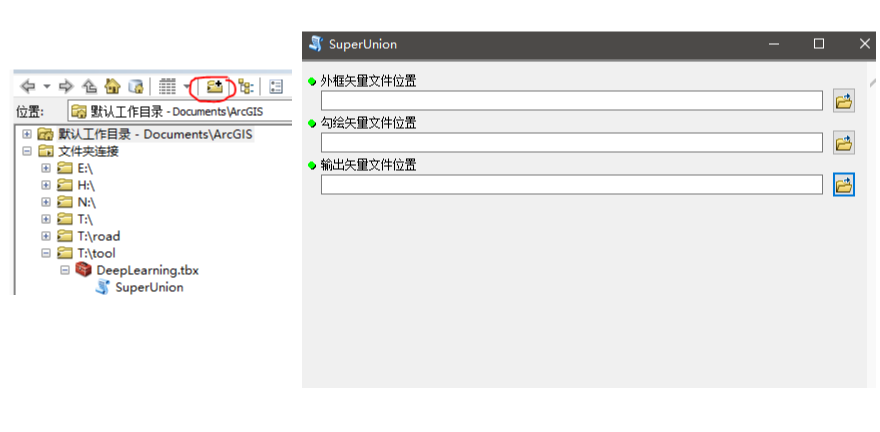Browse for 勾绘矢量文件位置 file

[x=843, y=143]
